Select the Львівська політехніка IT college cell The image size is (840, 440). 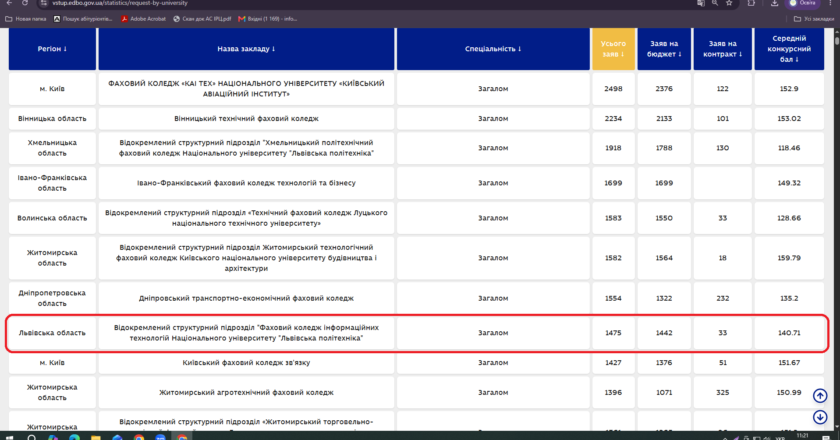point(246,333)
